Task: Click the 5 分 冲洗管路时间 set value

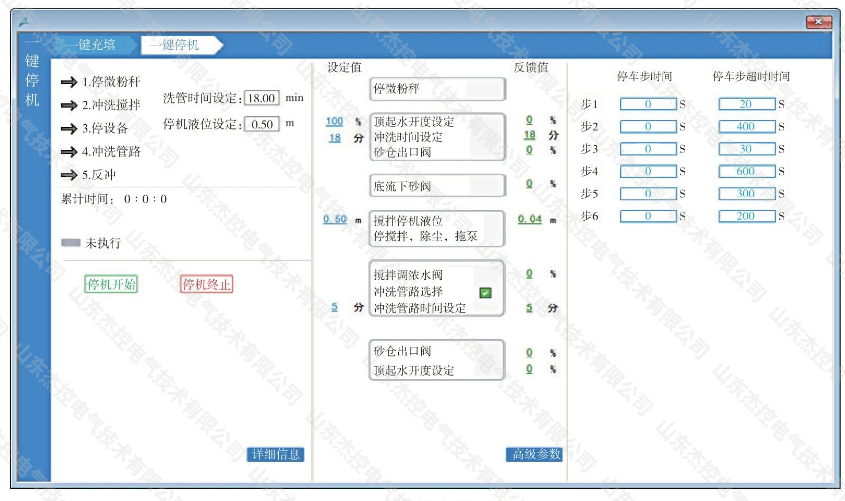Action: click(335, 308)
